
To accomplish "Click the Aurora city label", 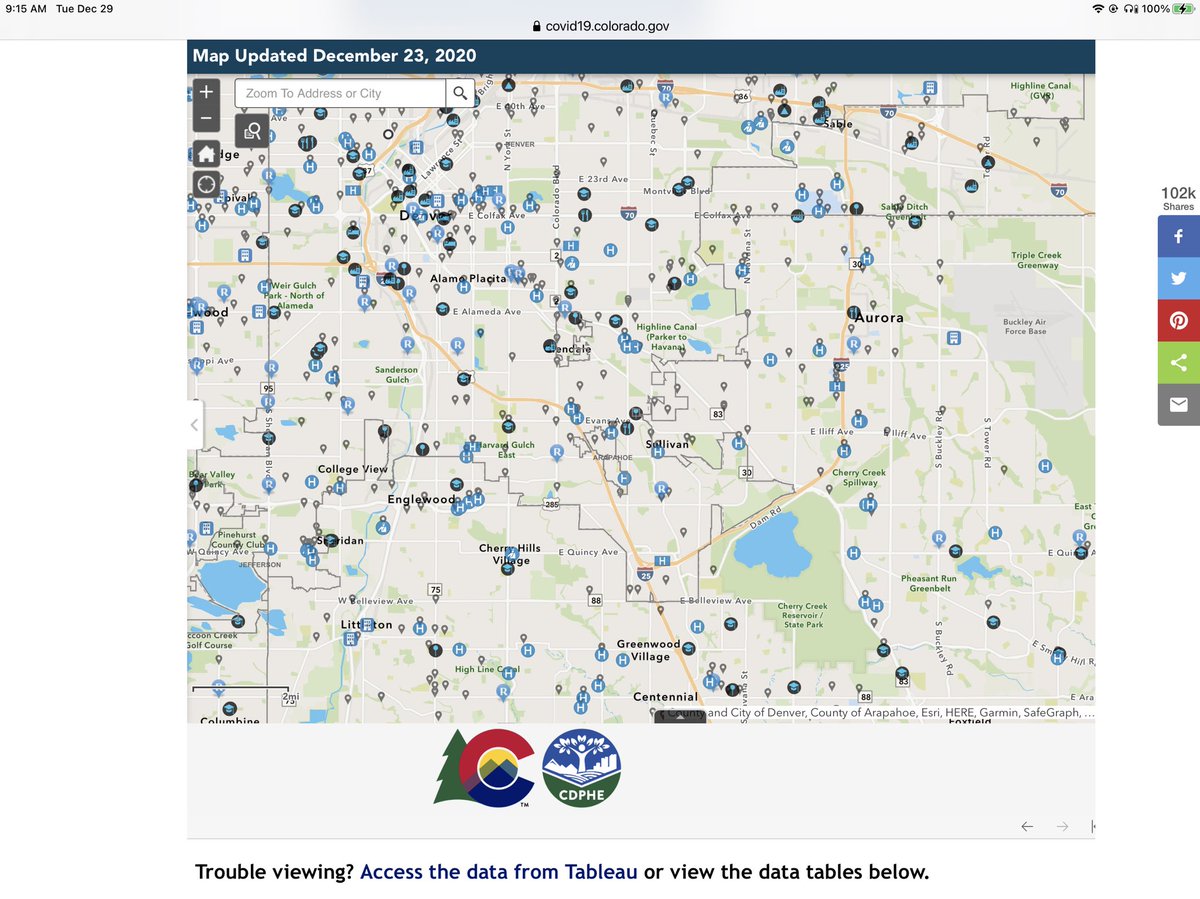I will (880, 317).
